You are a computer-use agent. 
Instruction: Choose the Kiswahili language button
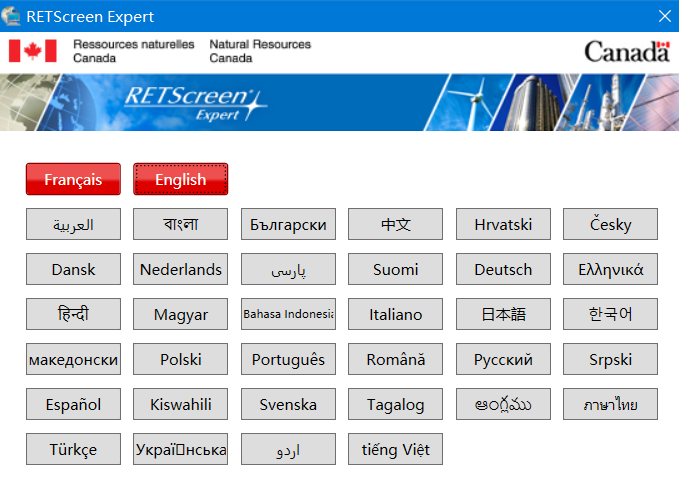pos(181,404)
